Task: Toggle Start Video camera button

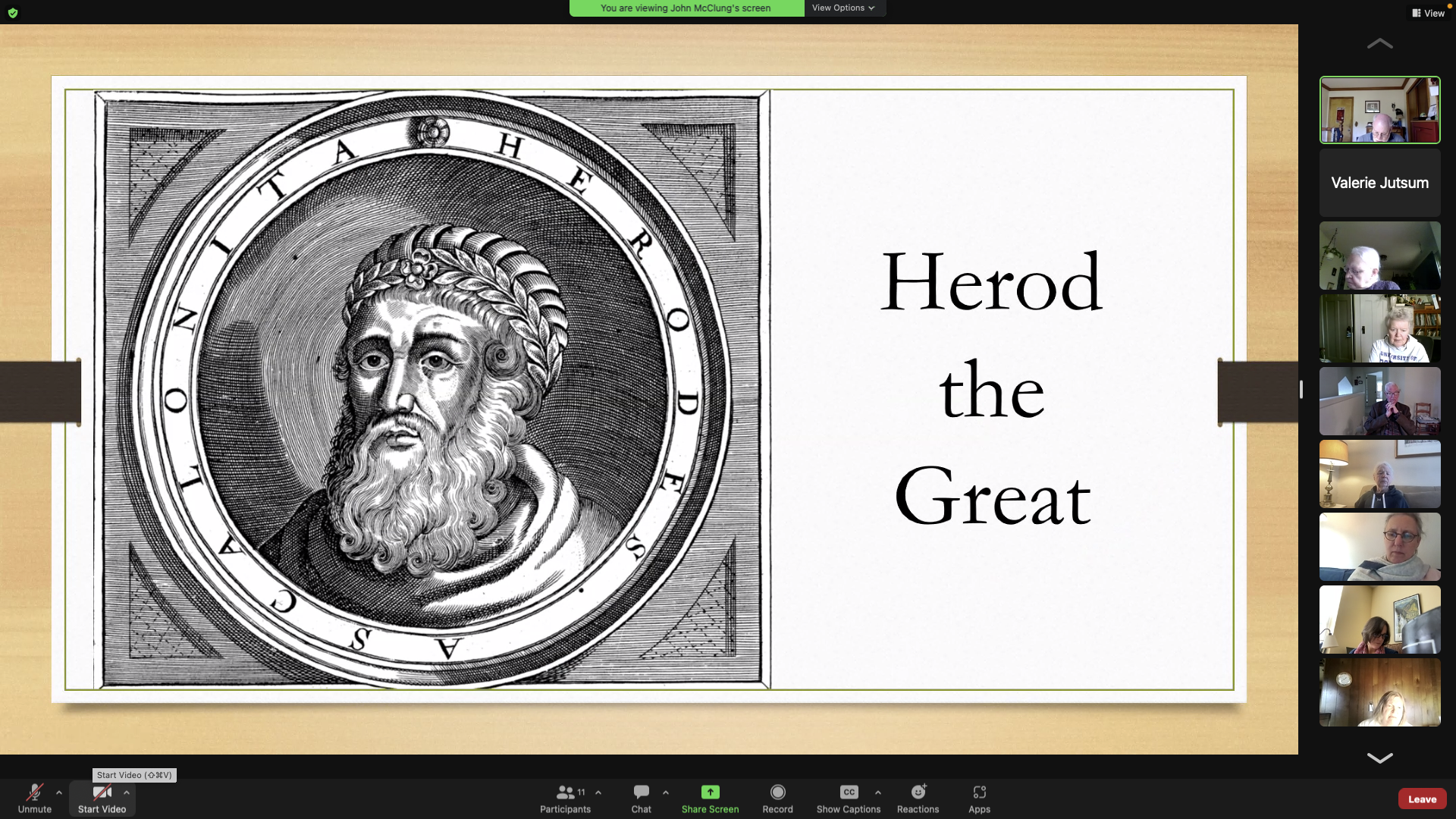Action: pos(102,792)
